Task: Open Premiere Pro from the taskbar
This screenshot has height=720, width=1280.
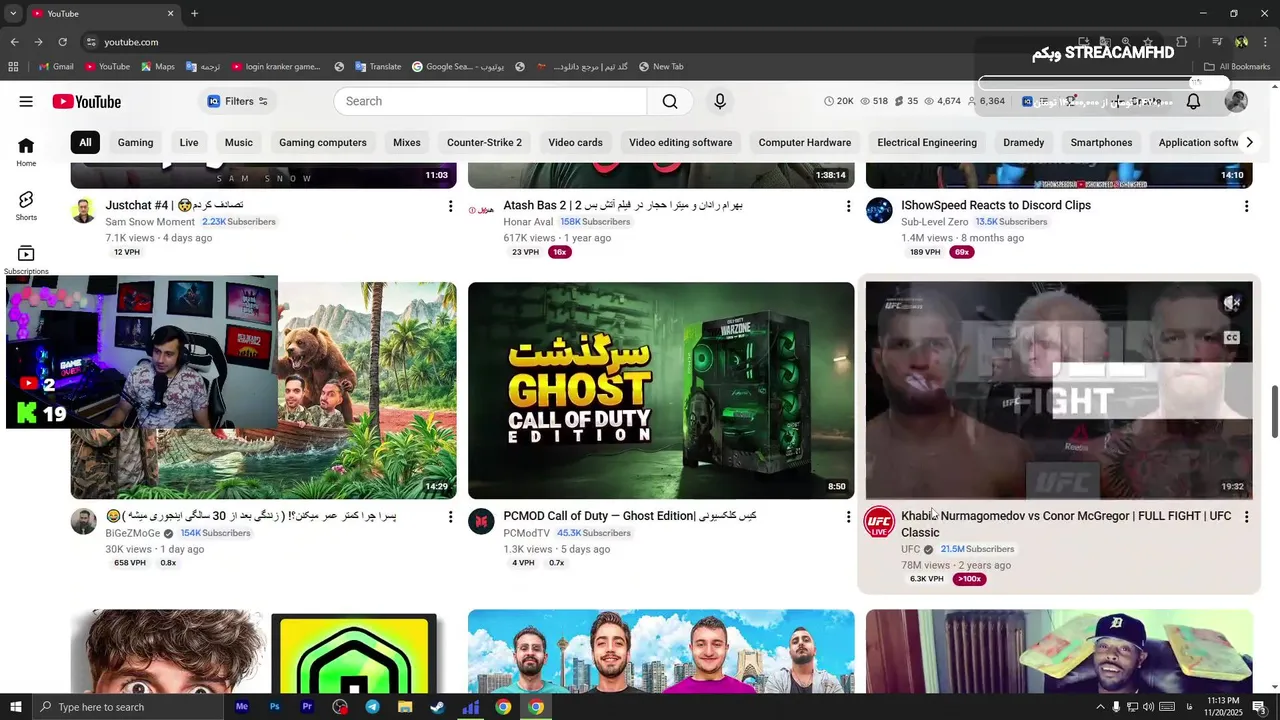Action: coord(307,707)
